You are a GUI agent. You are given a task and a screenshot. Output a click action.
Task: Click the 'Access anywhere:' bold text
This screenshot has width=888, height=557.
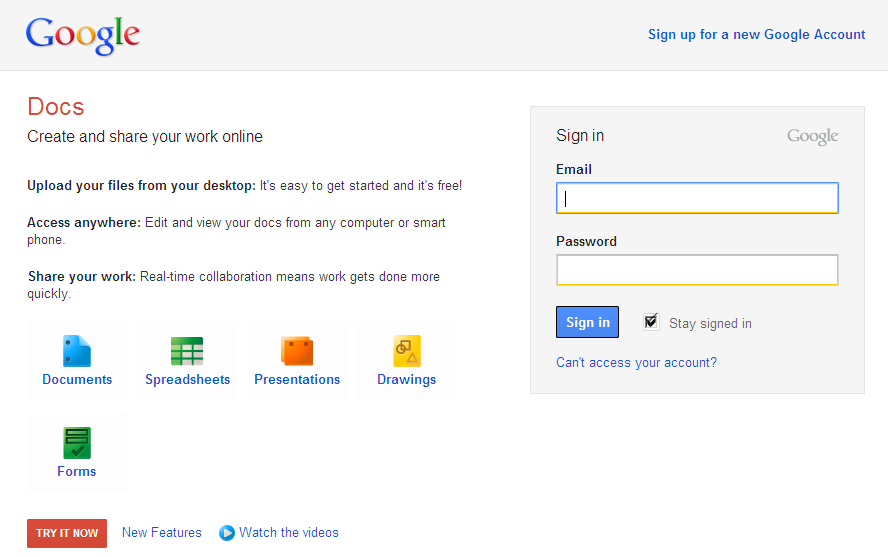(x=84, y=222)
